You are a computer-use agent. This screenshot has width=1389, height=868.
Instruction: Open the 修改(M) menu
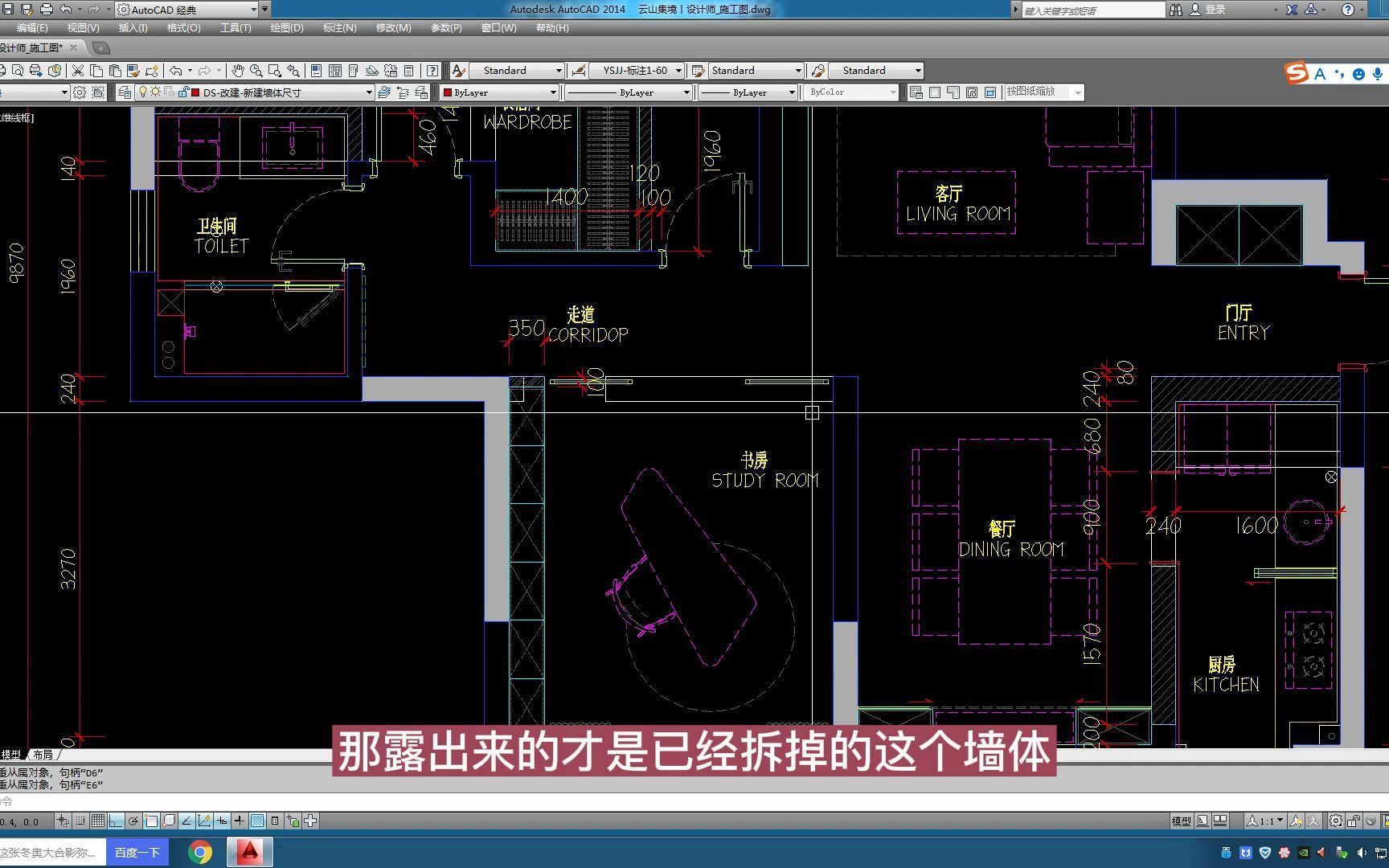[x=393, y=27]
